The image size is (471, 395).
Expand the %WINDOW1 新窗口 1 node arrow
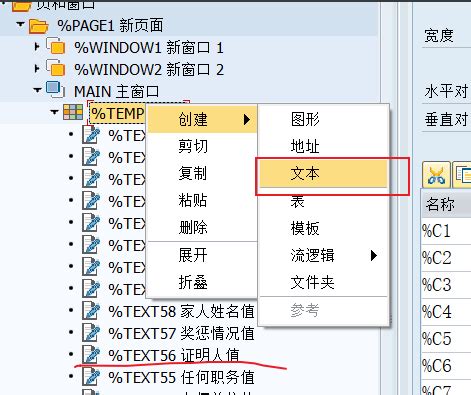pos(37,46)
